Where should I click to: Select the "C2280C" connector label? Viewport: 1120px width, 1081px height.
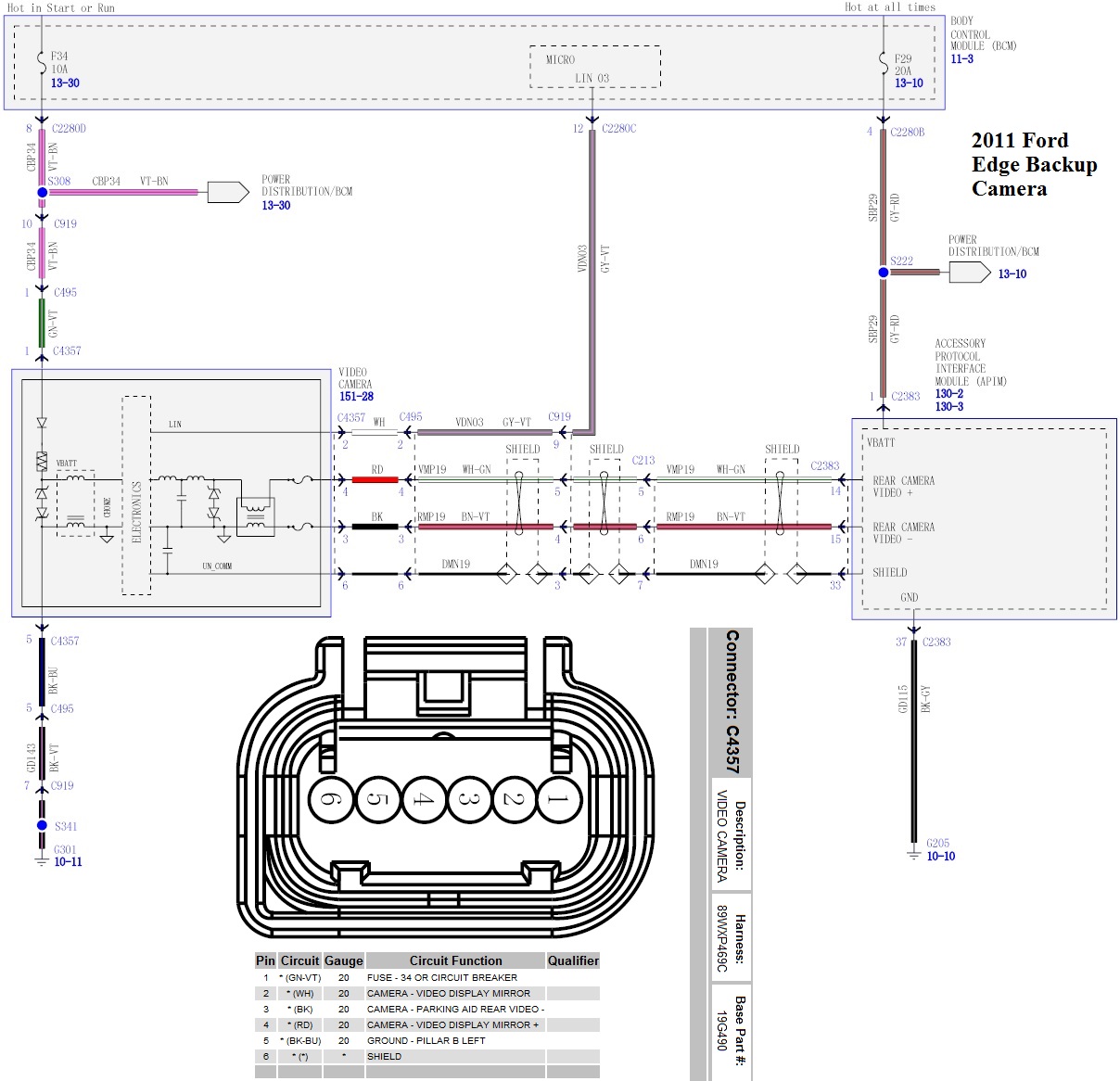[619, 129]
